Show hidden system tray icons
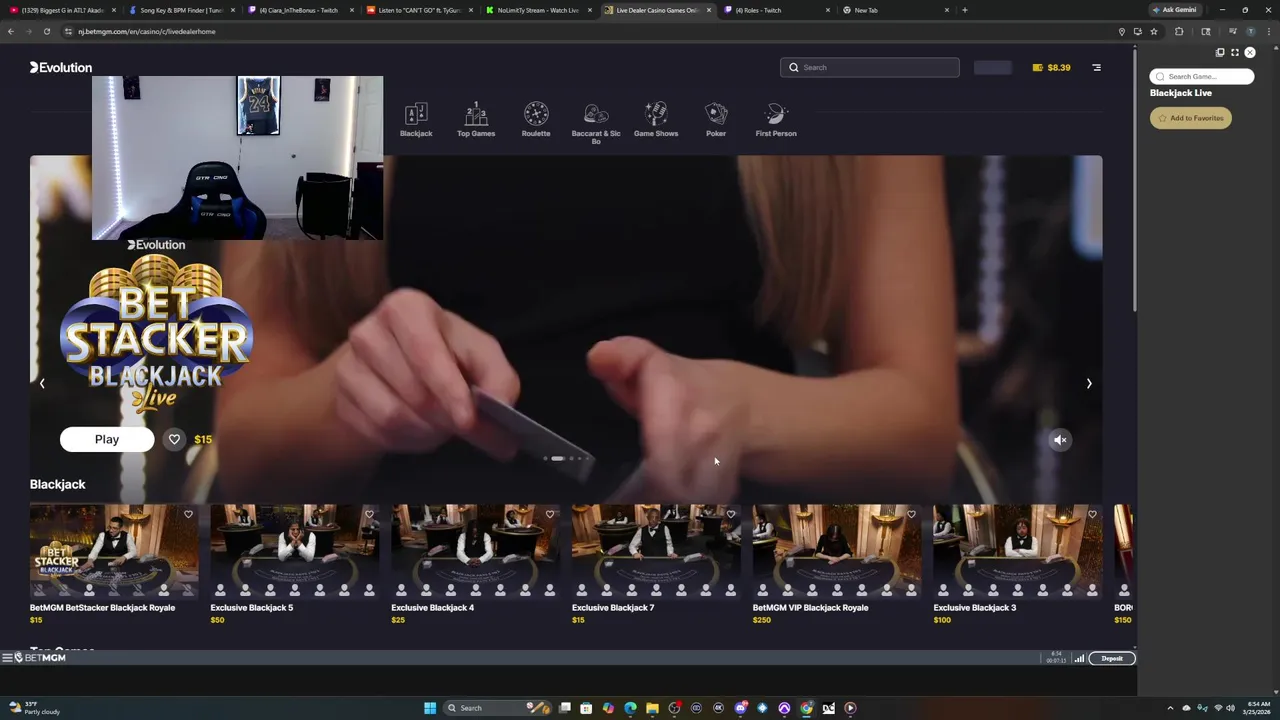This screenshot has height=720, width=1280. [x=1171, y=708]
